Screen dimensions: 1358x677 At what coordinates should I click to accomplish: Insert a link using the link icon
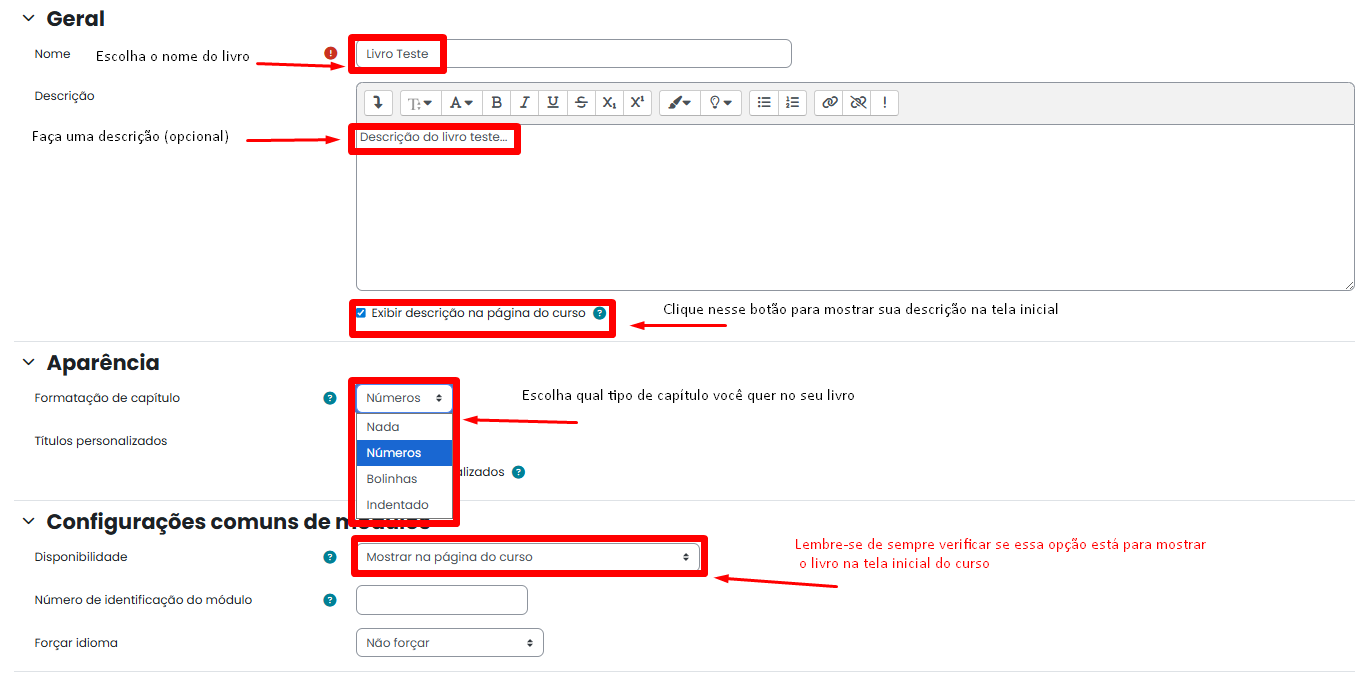831,102
